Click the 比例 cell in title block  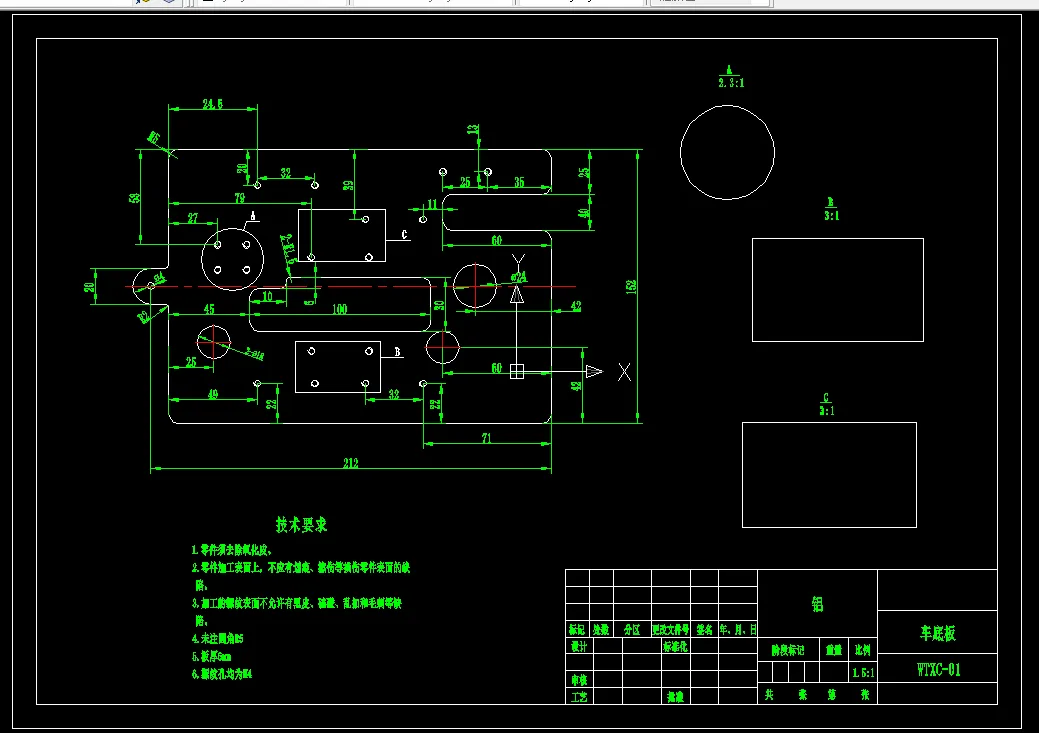pos(863,650)
